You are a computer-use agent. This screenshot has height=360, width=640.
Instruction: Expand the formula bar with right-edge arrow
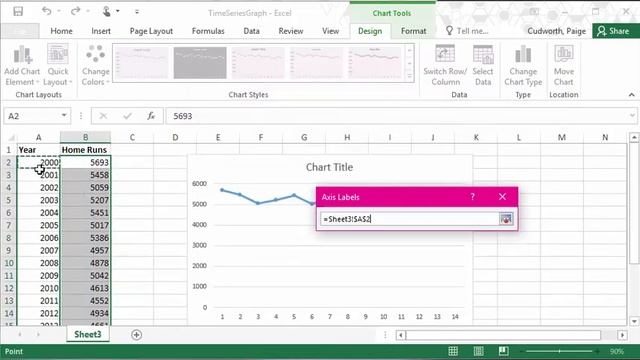(x=632, y=116)
